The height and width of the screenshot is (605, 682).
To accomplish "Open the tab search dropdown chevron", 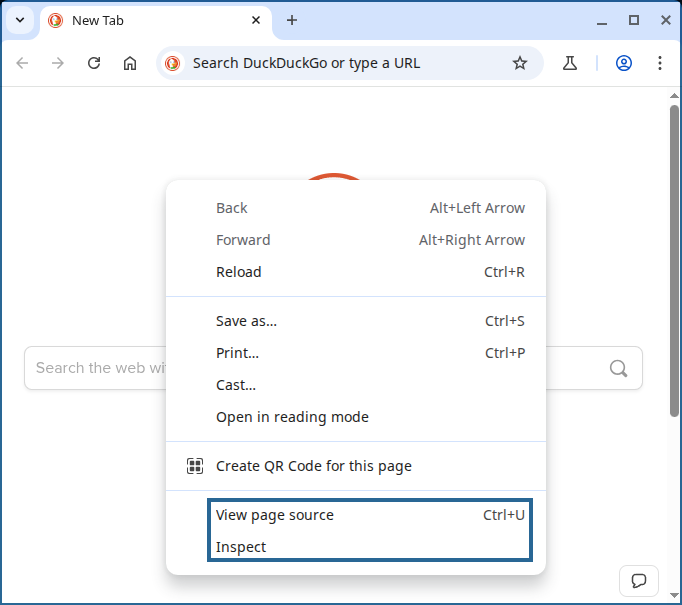I will pos(20,20).
